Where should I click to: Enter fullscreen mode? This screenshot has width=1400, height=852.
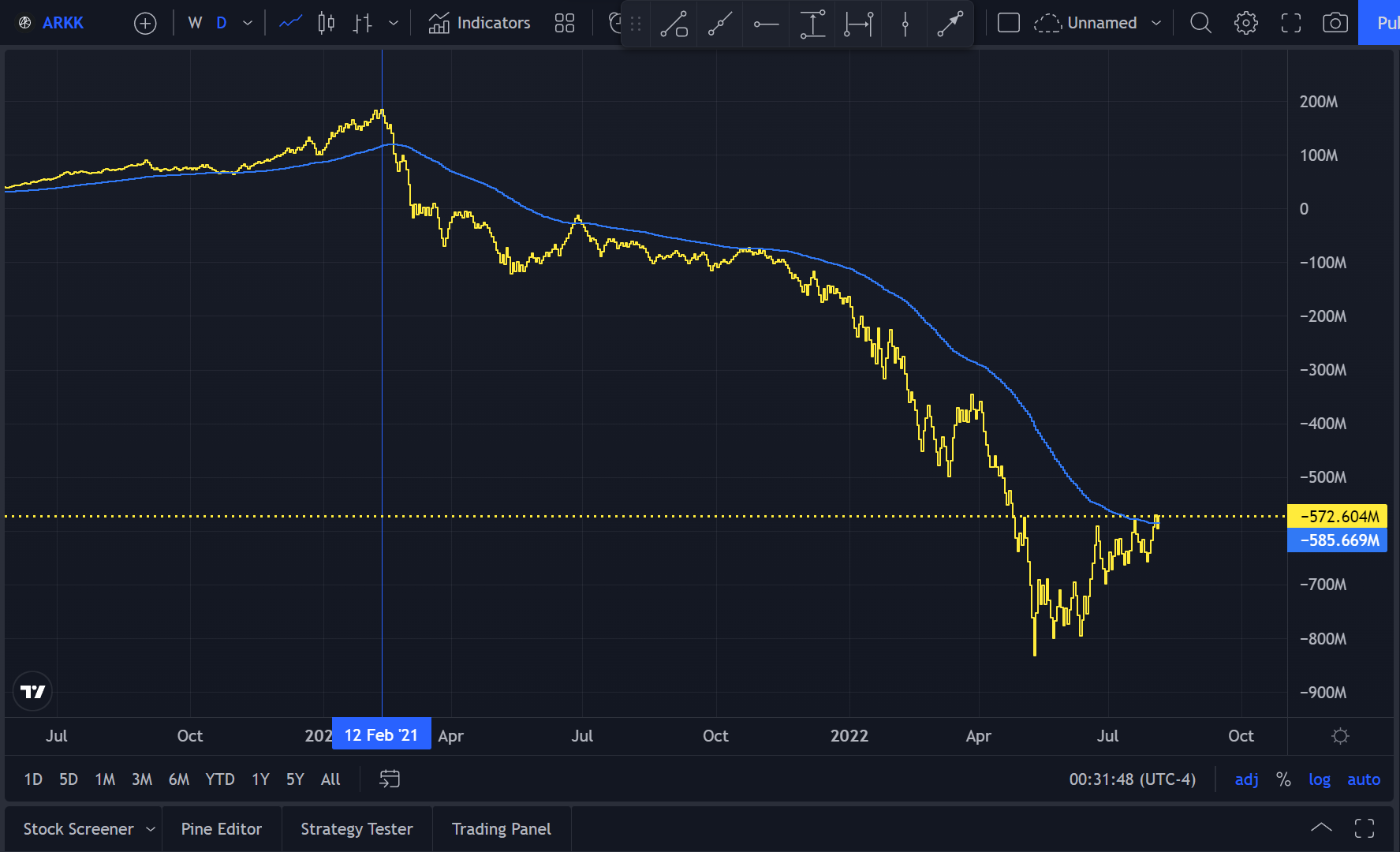1291,23
